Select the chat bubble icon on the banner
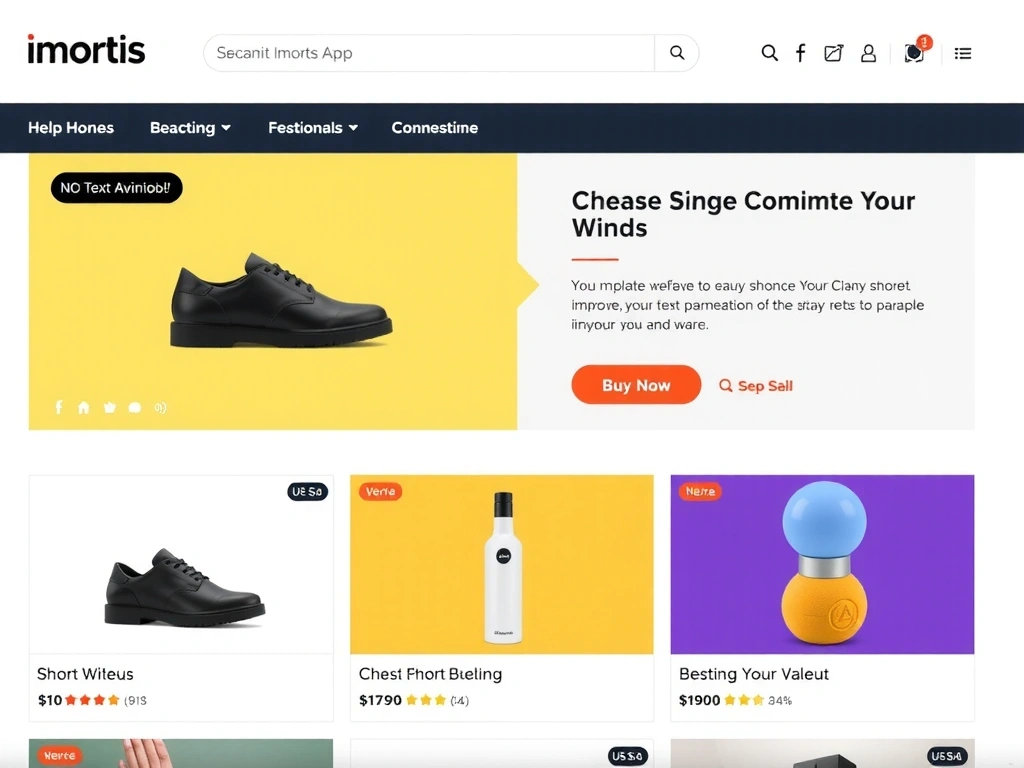 [134, 407]
